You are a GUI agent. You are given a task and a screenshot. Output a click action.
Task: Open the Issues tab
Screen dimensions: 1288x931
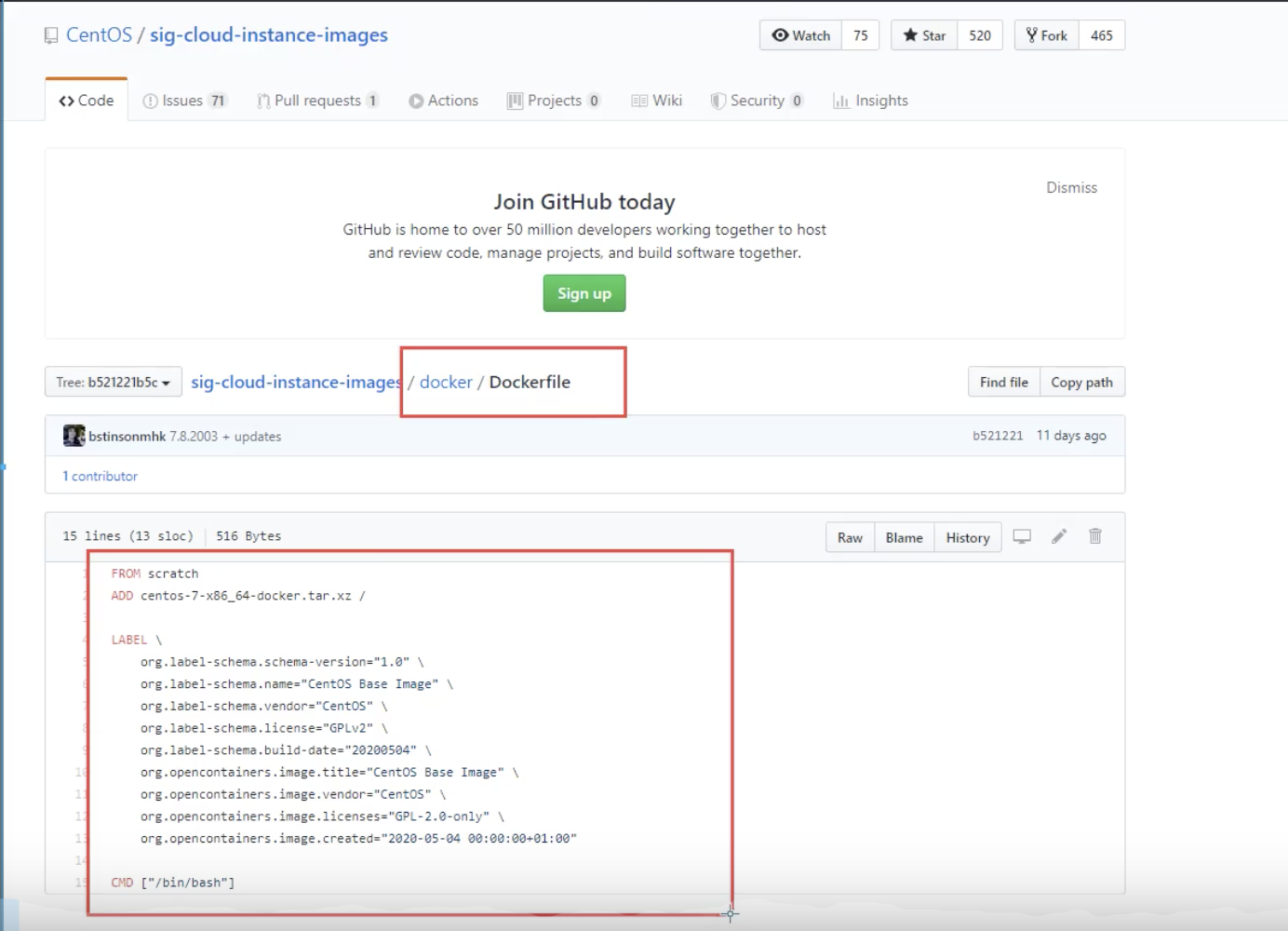[184, 101]
